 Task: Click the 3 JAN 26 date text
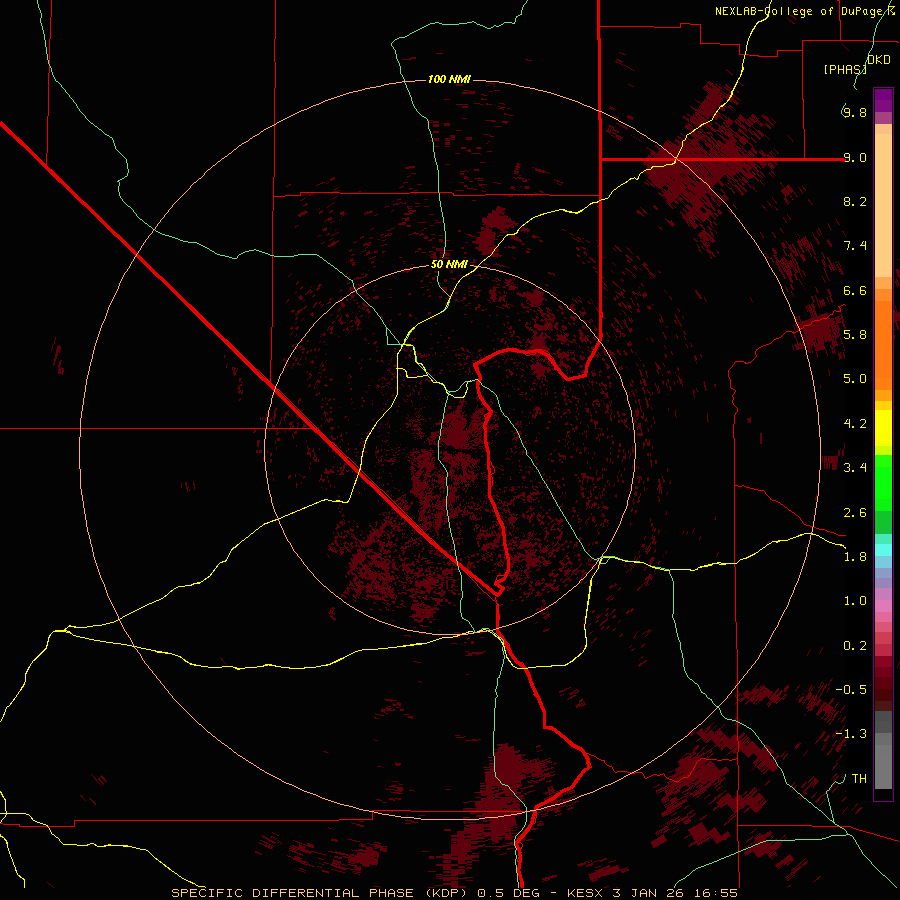point(647,893)
